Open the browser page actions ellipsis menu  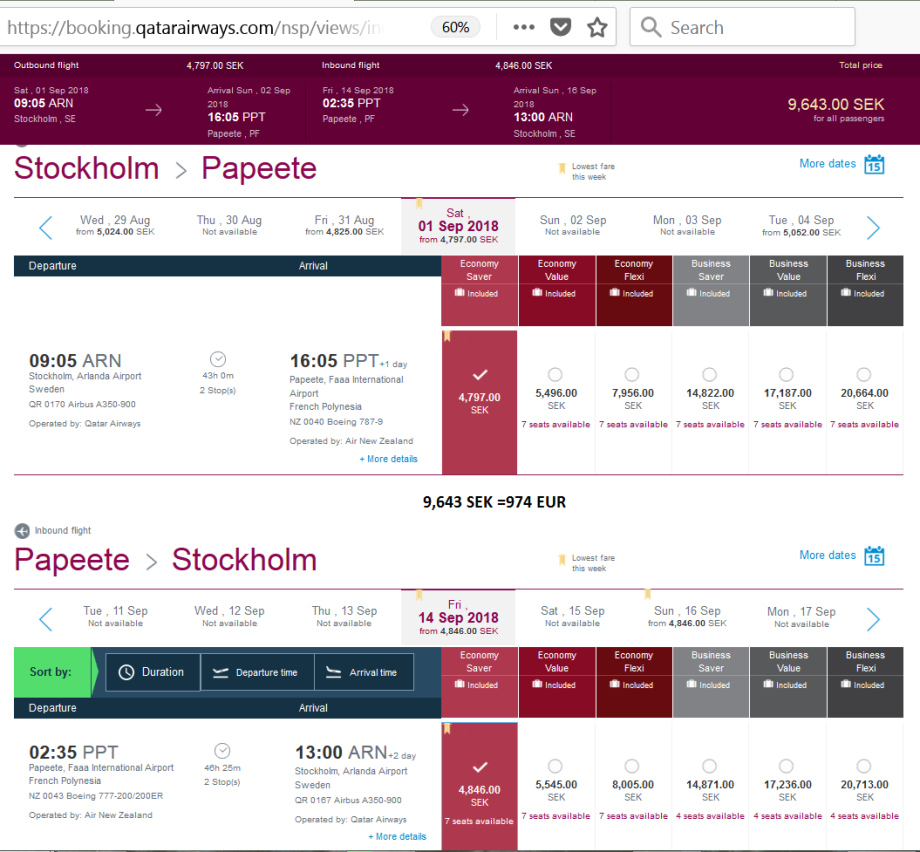click(x=523, y=27)
